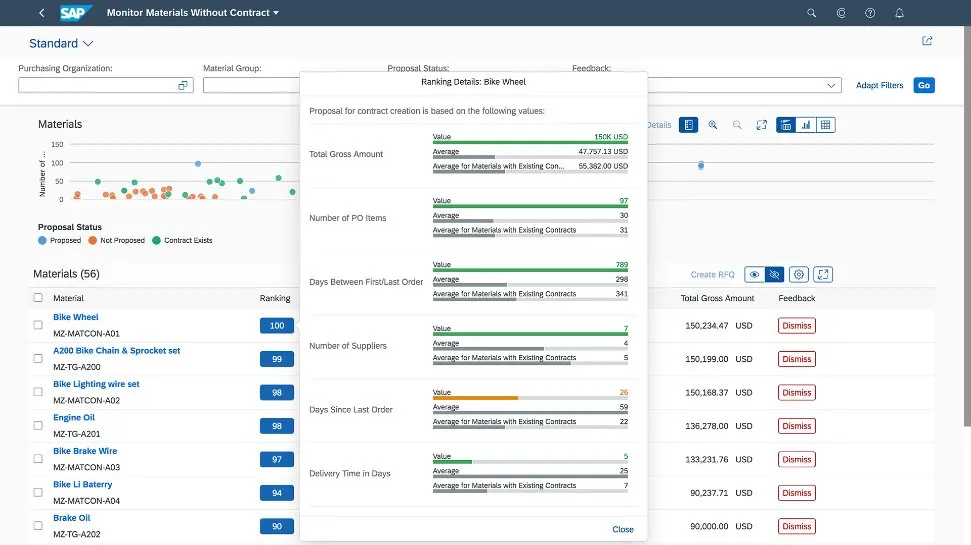
Task: Click the share icon below the header
Action: pos(927,41)
